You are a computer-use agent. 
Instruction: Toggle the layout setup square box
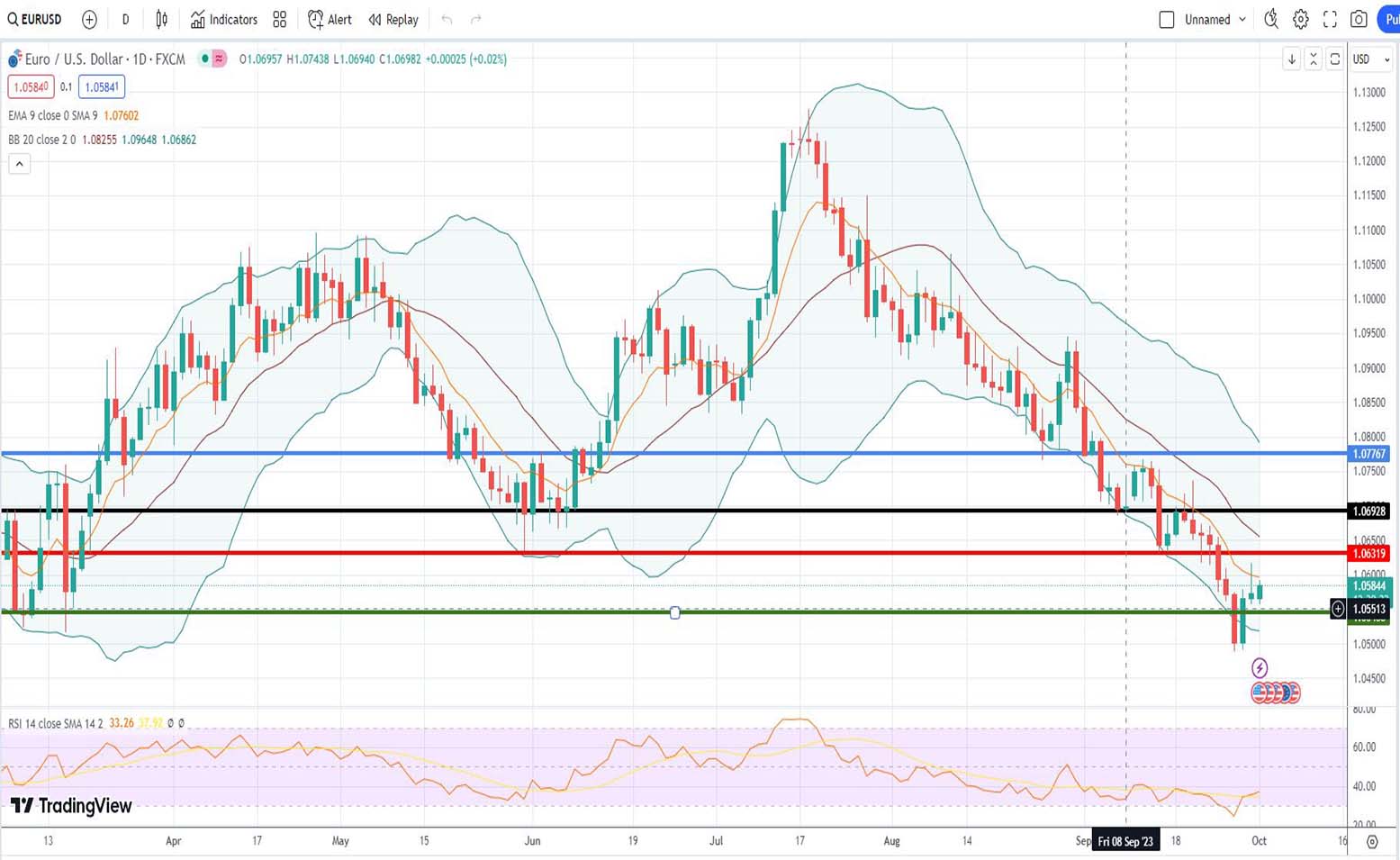click(x=1167, y=19)
